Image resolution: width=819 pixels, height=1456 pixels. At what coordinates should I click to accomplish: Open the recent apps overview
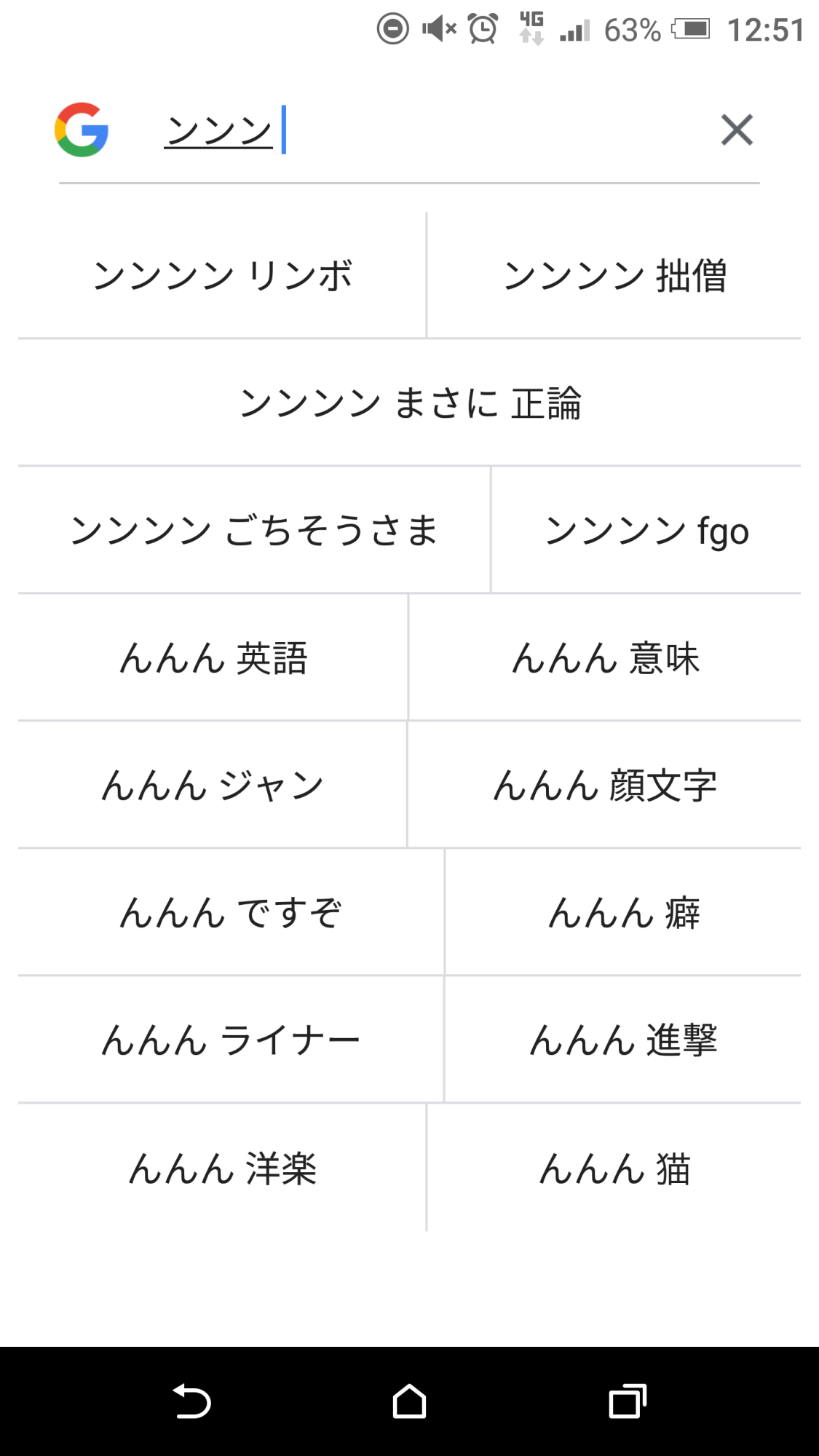(628, 1401)
